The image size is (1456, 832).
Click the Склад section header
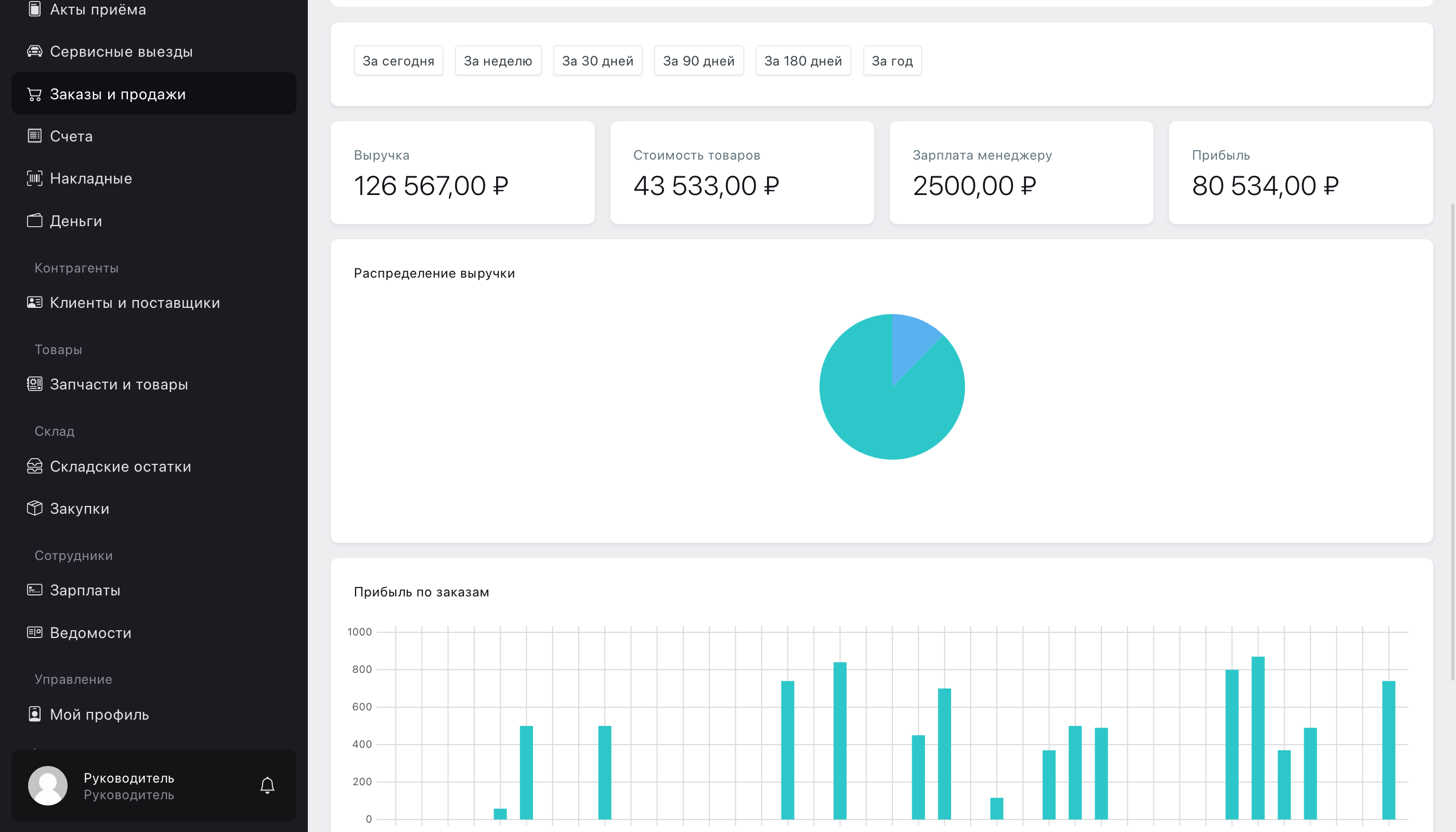click(54, 432)
